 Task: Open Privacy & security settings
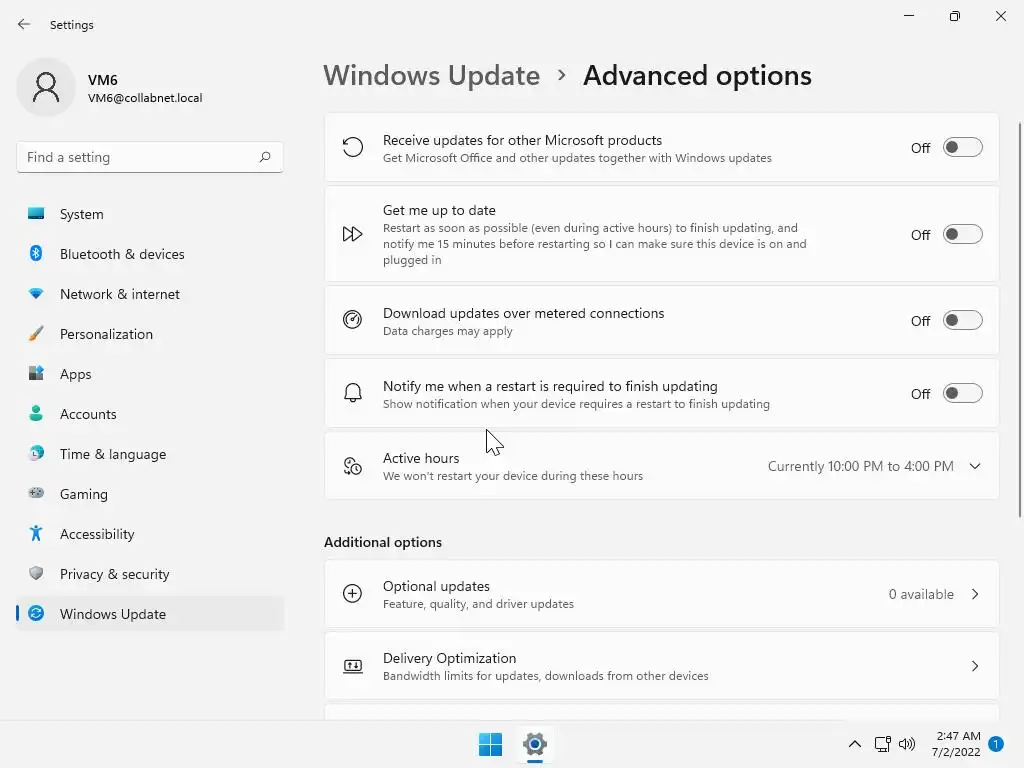[x=150, y=574]
